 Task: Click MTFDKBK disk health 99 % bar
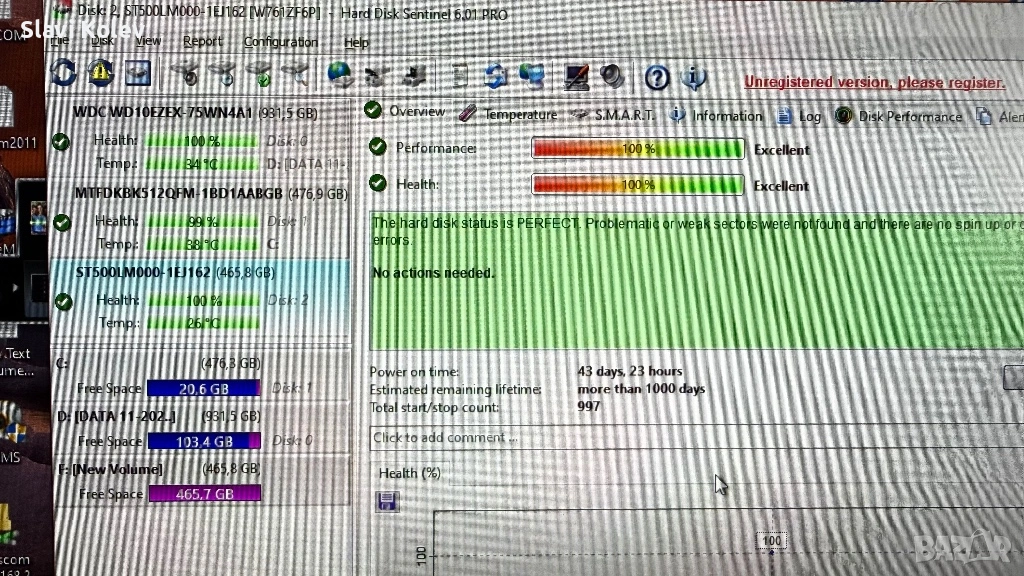point(203,221)
